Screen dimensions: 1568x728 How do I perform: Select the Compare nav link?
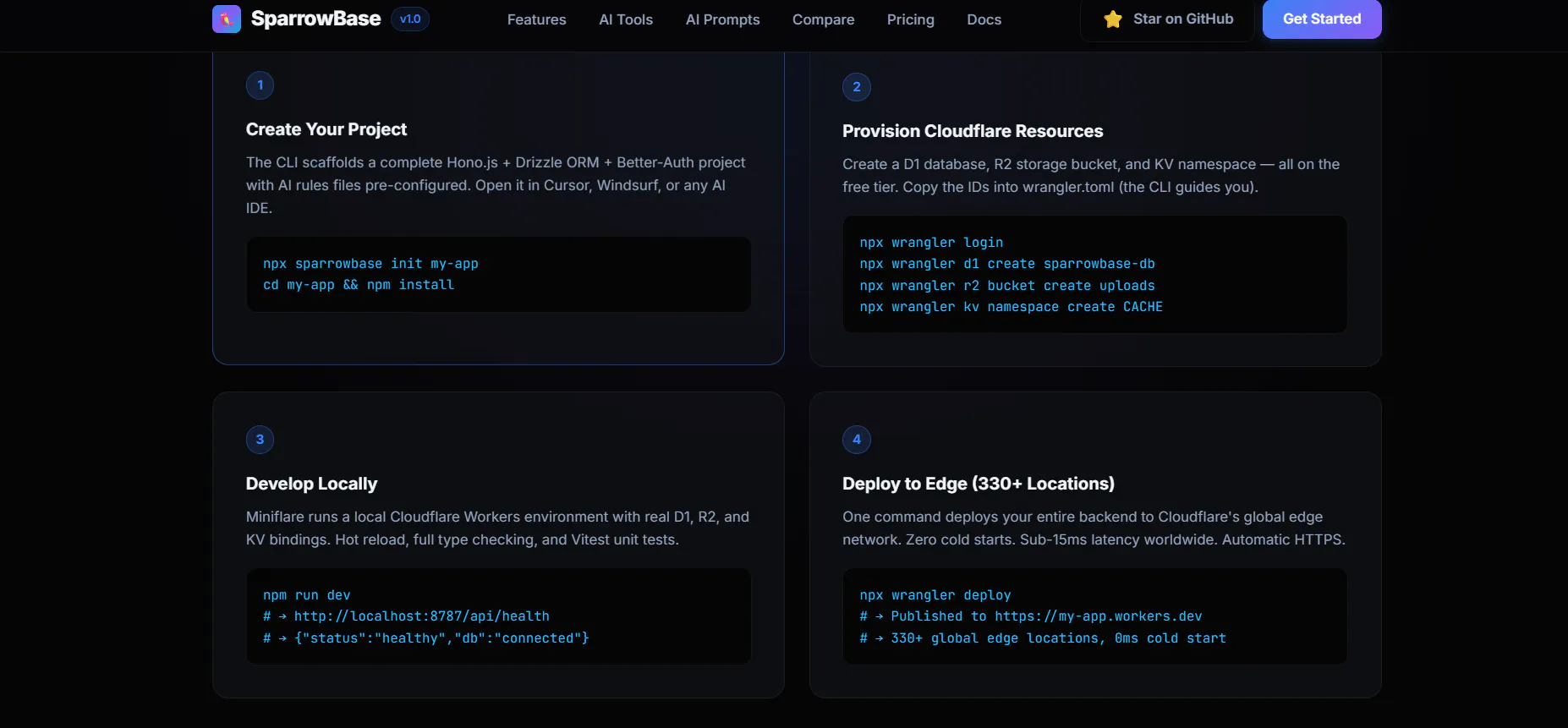click(823, 19)
